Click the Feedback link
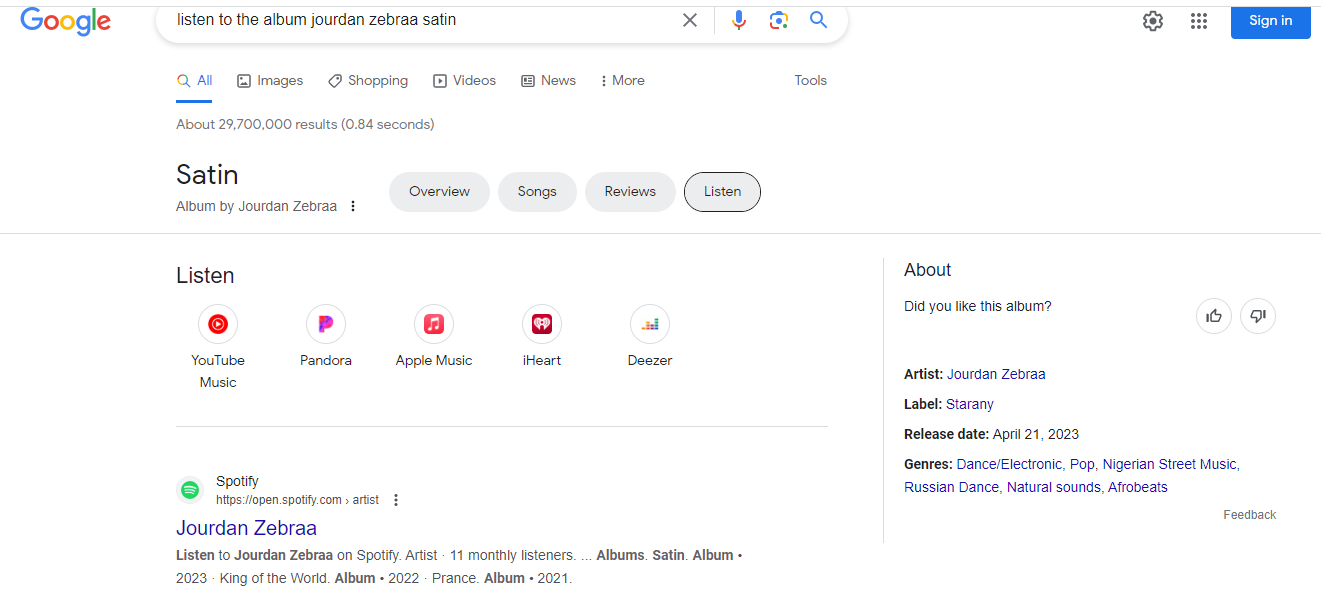Viewport: 1321px width, 591px height. (x=1250, y=515)
